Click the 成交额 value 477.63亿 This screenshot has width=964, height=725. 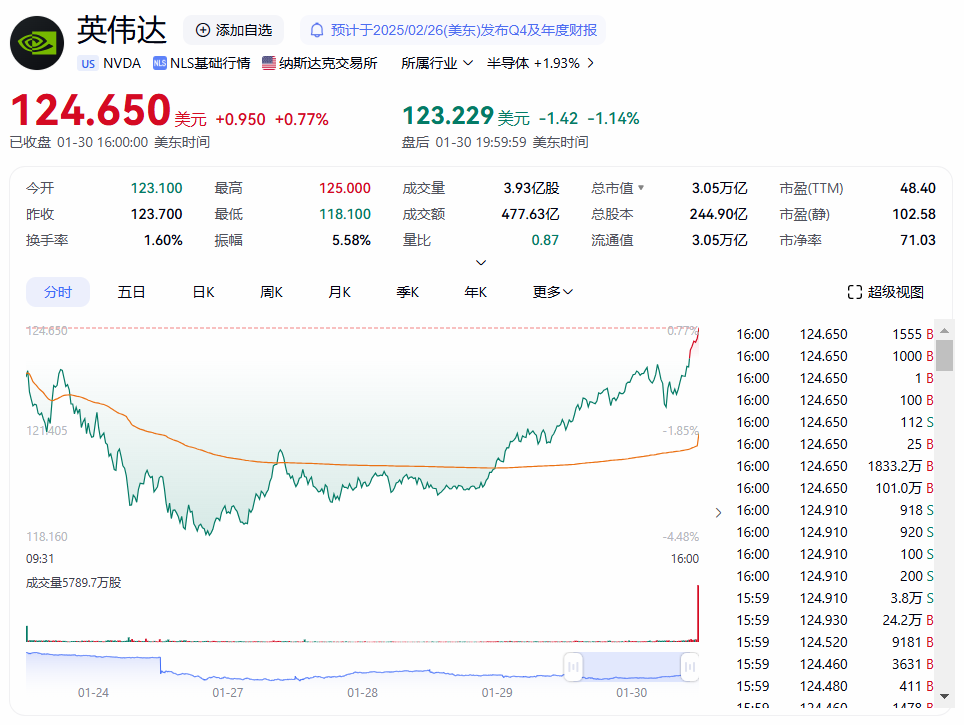pos(530,214)
